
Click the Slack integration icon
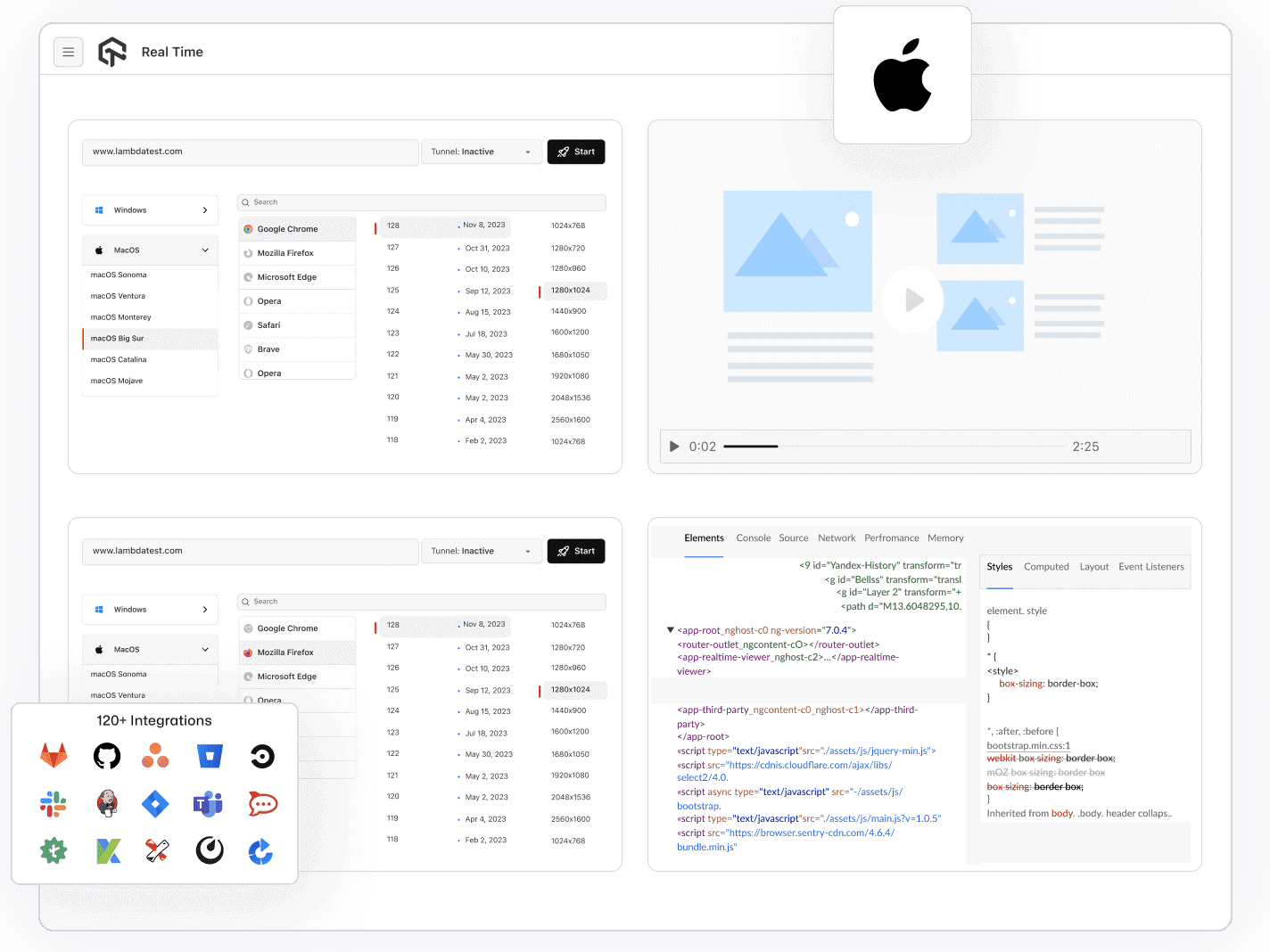tap(53, 803)
